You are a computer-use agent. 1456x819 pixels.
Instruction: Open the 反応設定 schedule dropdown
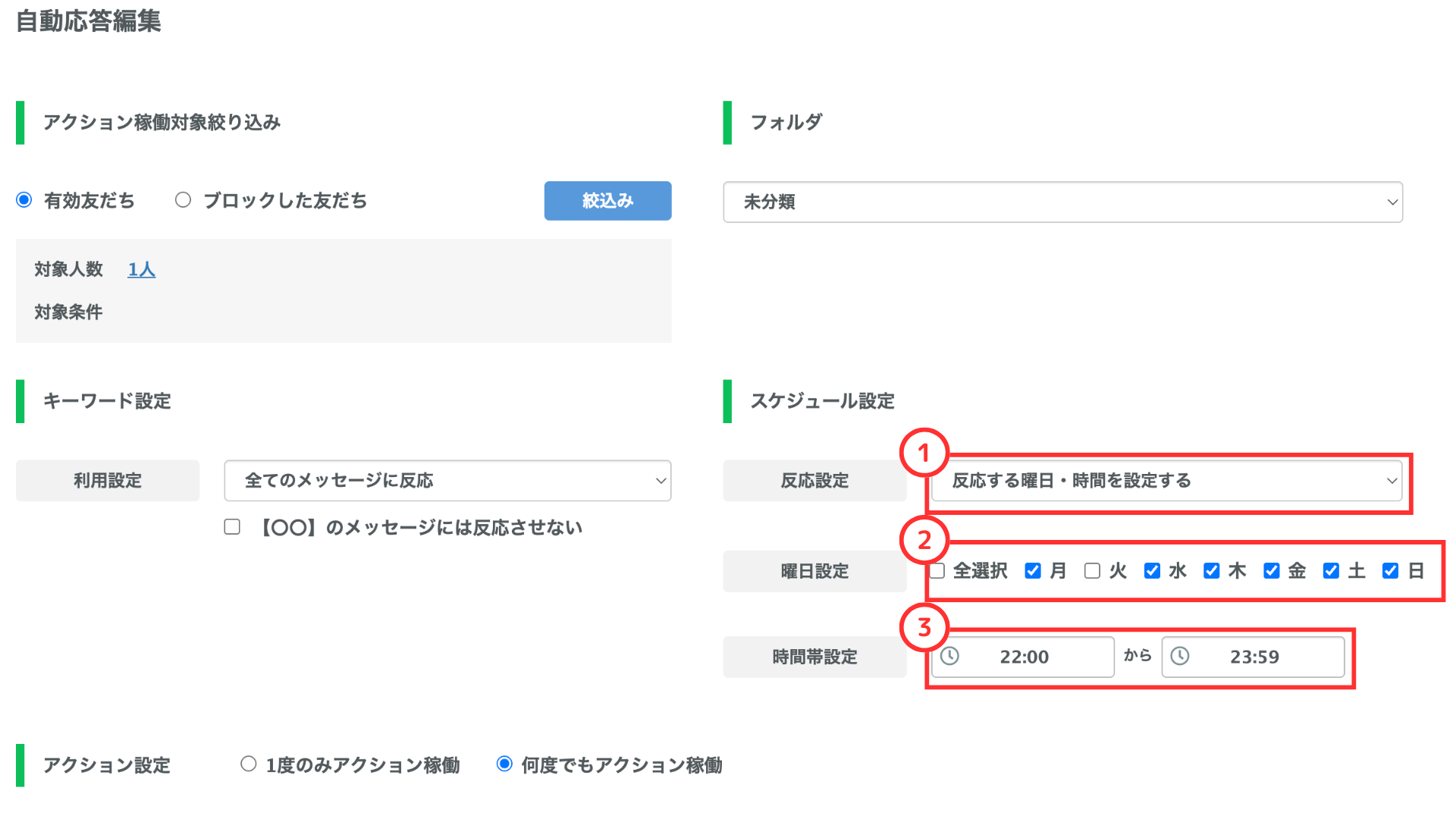pos(1166,480)
